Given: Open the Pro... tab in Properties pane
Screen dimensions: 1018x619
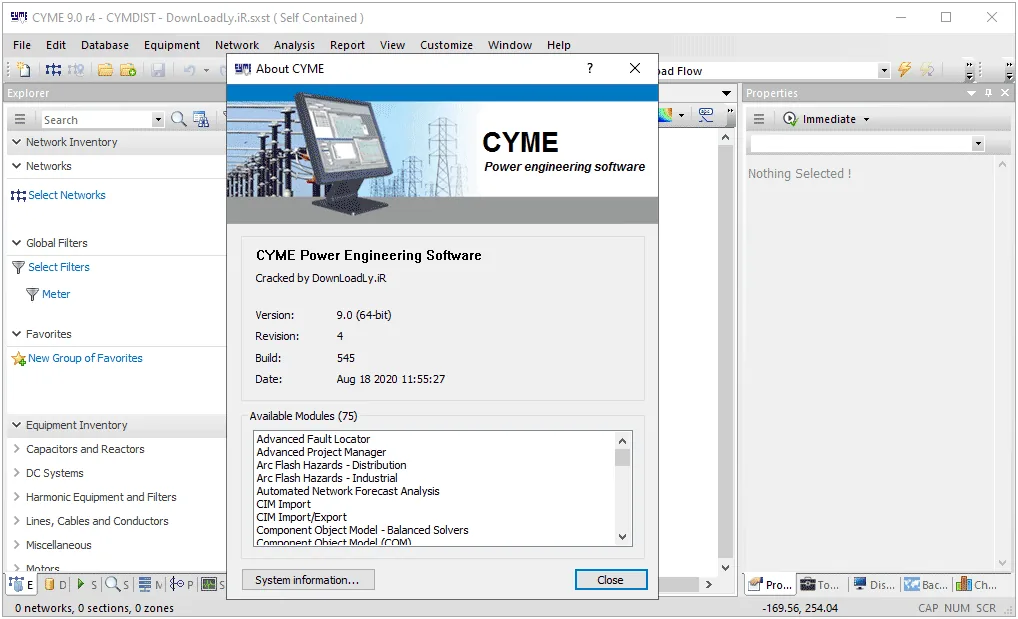Looking at the screenshot, I should tap(770, 585).
